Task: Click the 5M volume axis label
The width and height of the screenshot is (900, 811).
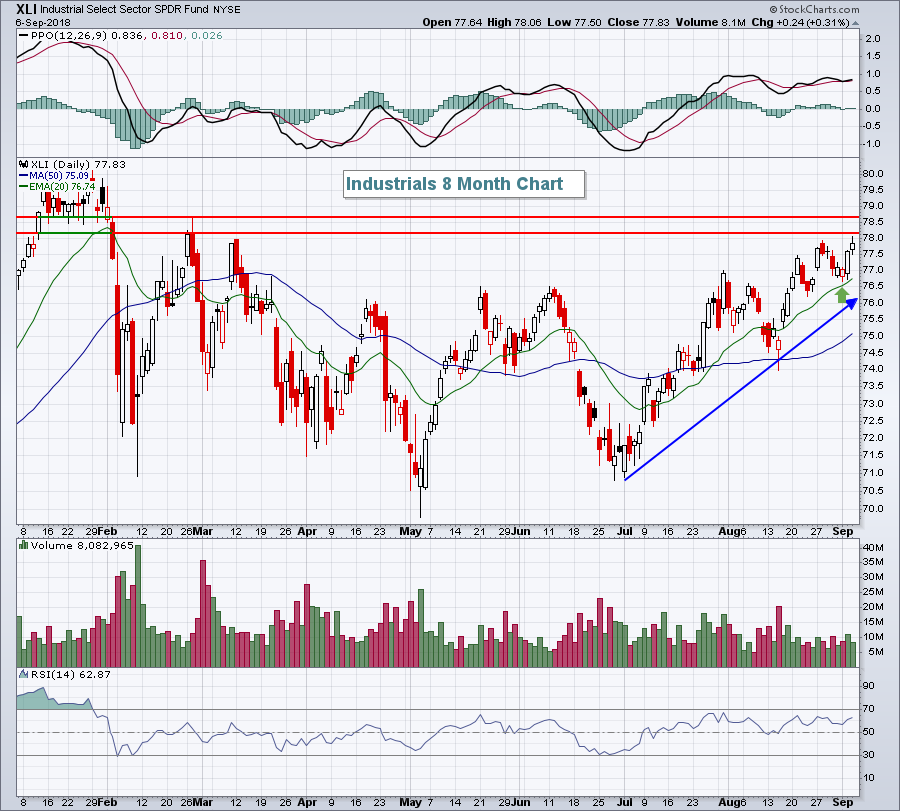Action: 875,651
